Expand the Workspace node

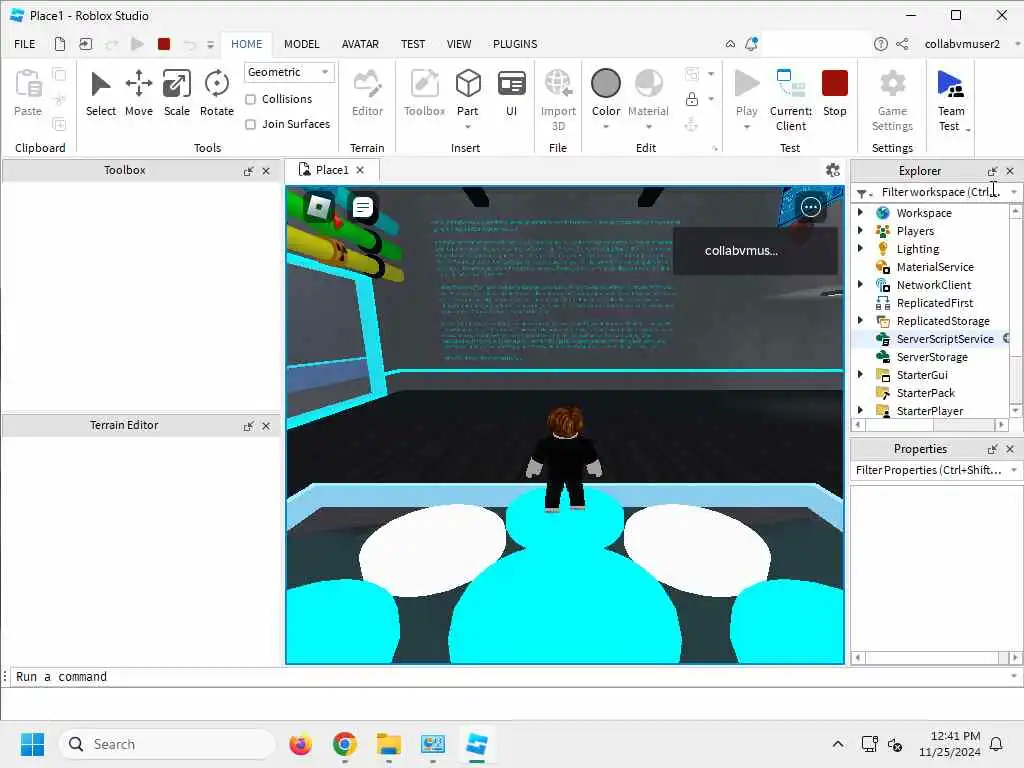click(x=860, y=212)
